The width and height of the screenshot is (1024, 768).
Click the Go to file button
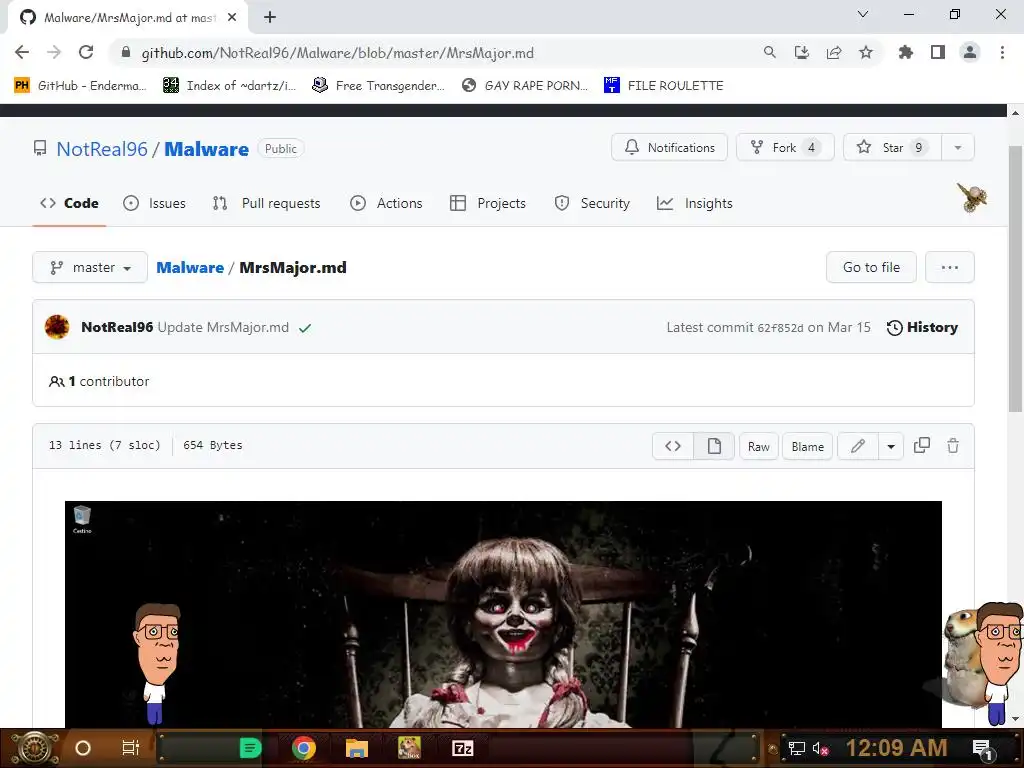click(x=871, y=267)
